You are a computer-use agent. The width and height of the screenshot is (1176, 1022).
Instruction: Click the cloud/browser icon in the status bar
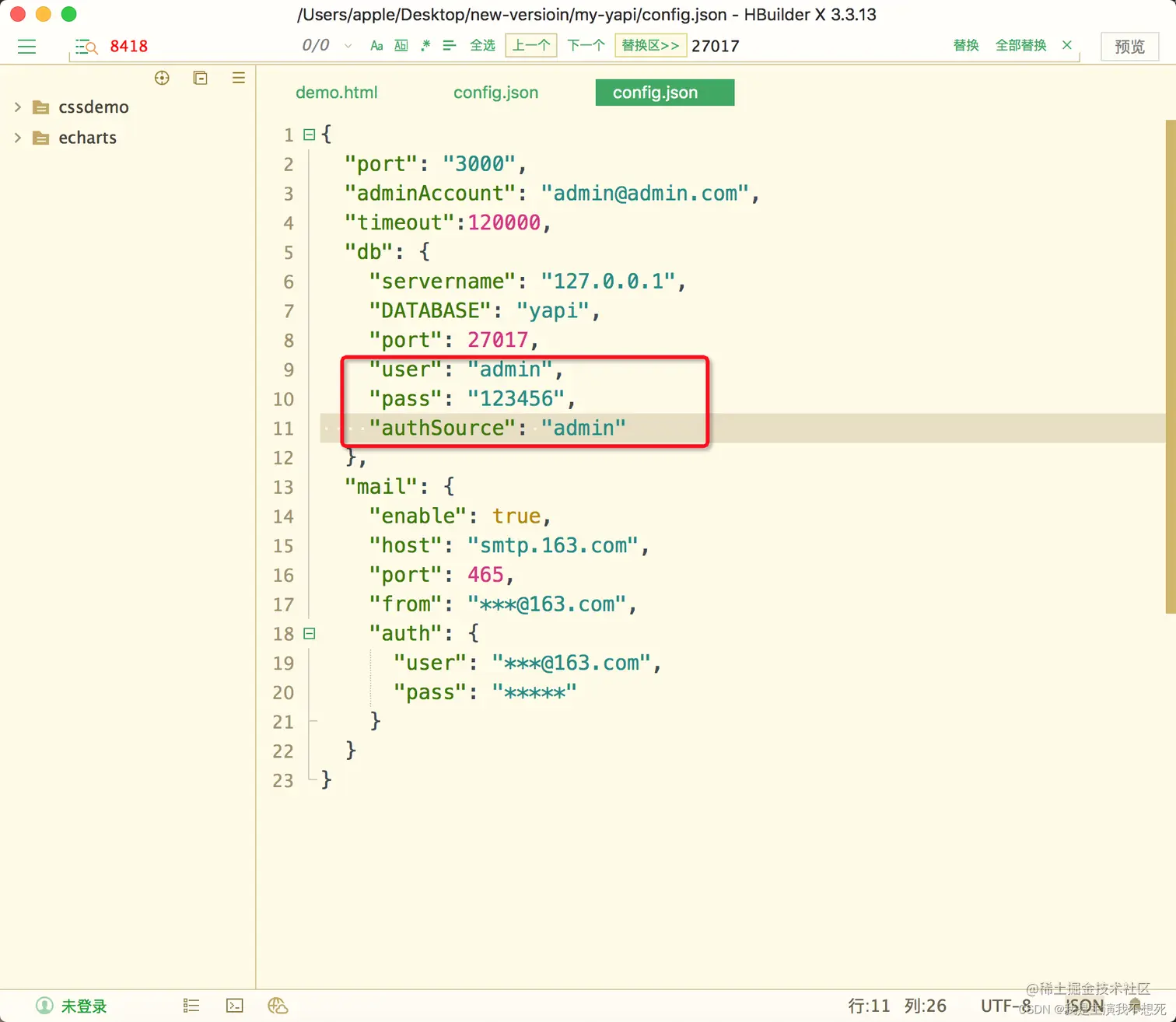pos(278,1006)
